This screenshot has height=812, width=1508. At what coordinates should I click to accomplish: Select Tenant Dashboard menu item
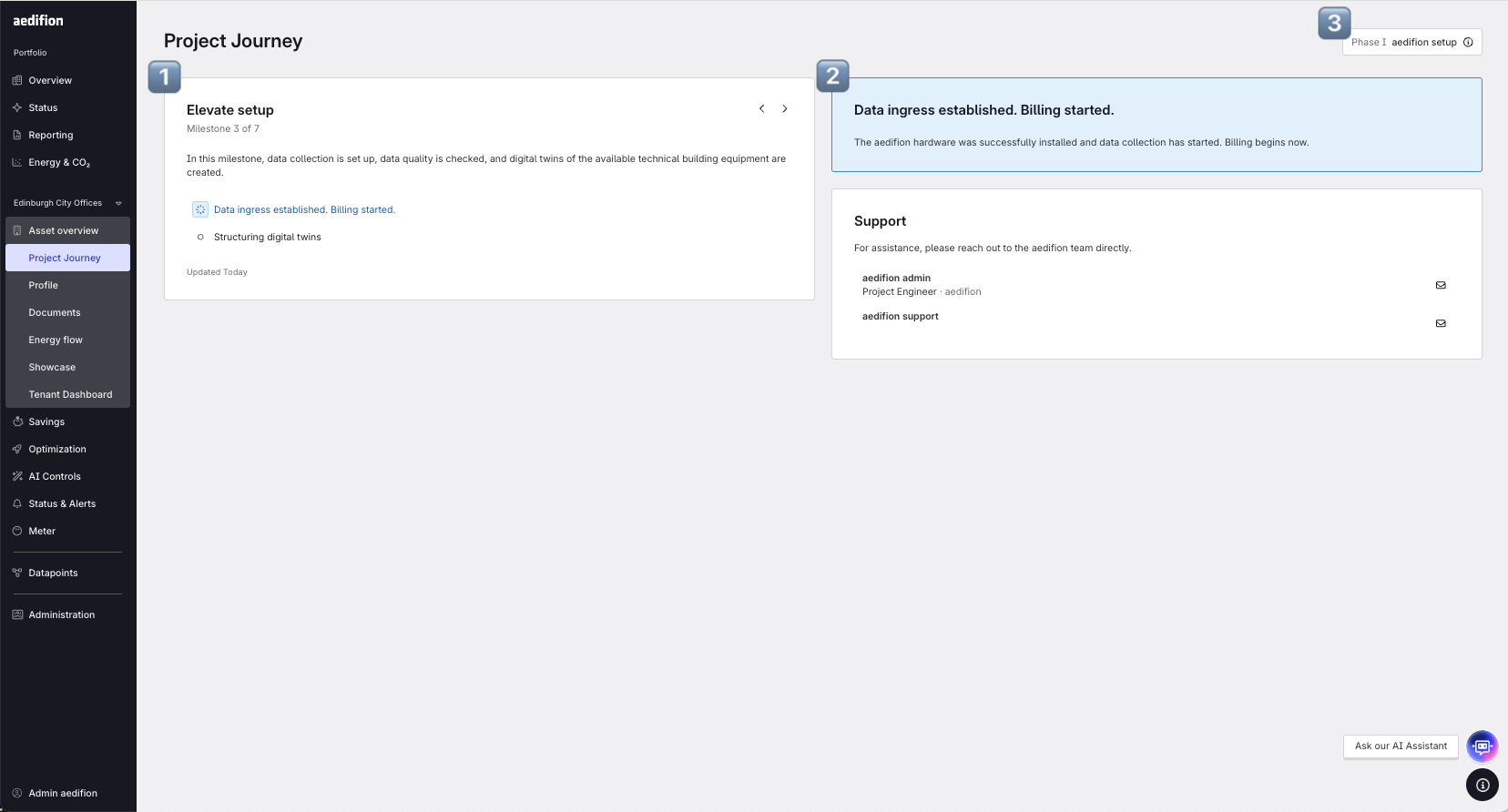(70, 394)
